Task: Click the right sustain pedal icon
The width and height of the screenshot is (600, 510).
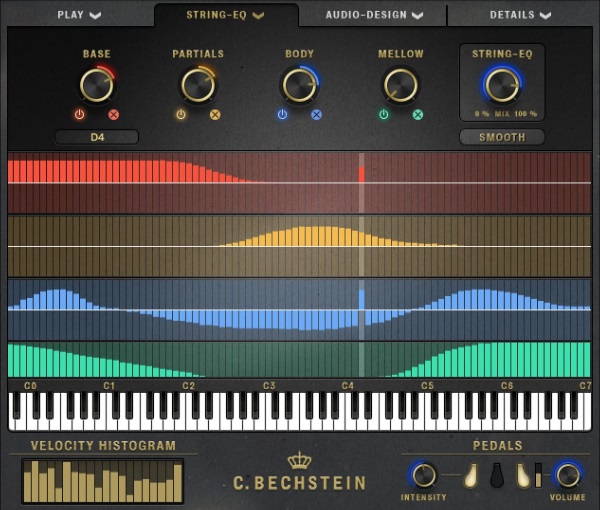Action: pyautogui.click(x=522, y=475)
